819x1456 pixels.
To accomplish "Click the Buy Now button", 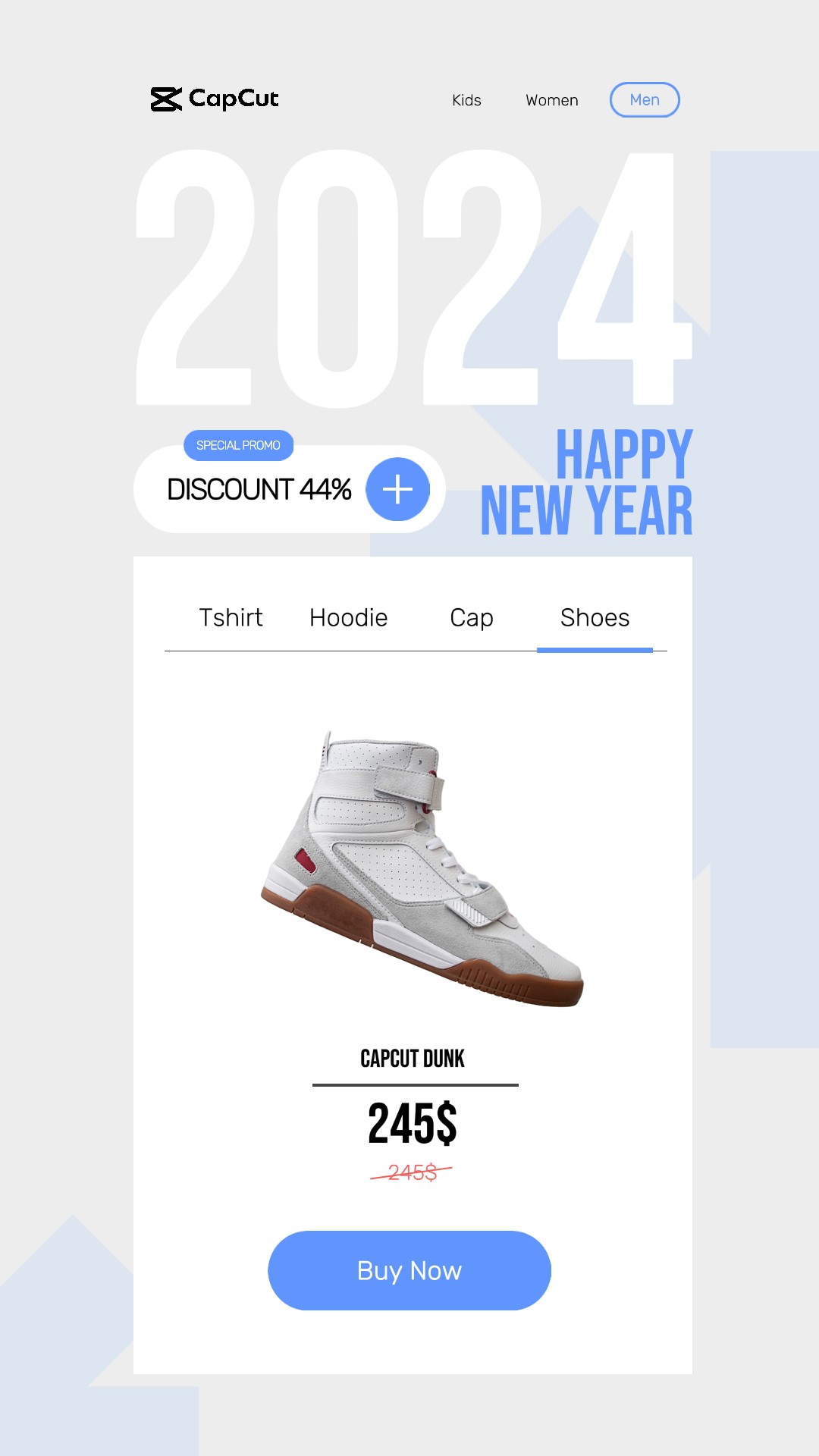I will 409,1270.
